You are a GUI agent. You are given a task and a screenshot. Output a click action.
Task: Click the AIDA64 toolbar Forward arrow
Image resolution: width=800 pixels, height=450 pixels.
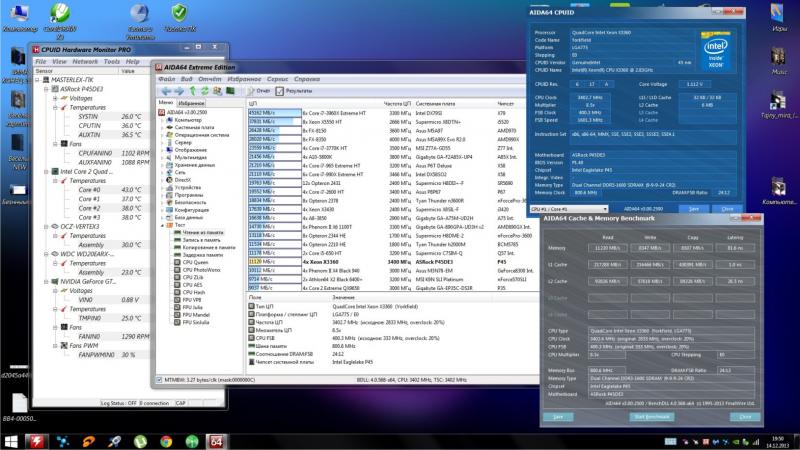(179, 91)
